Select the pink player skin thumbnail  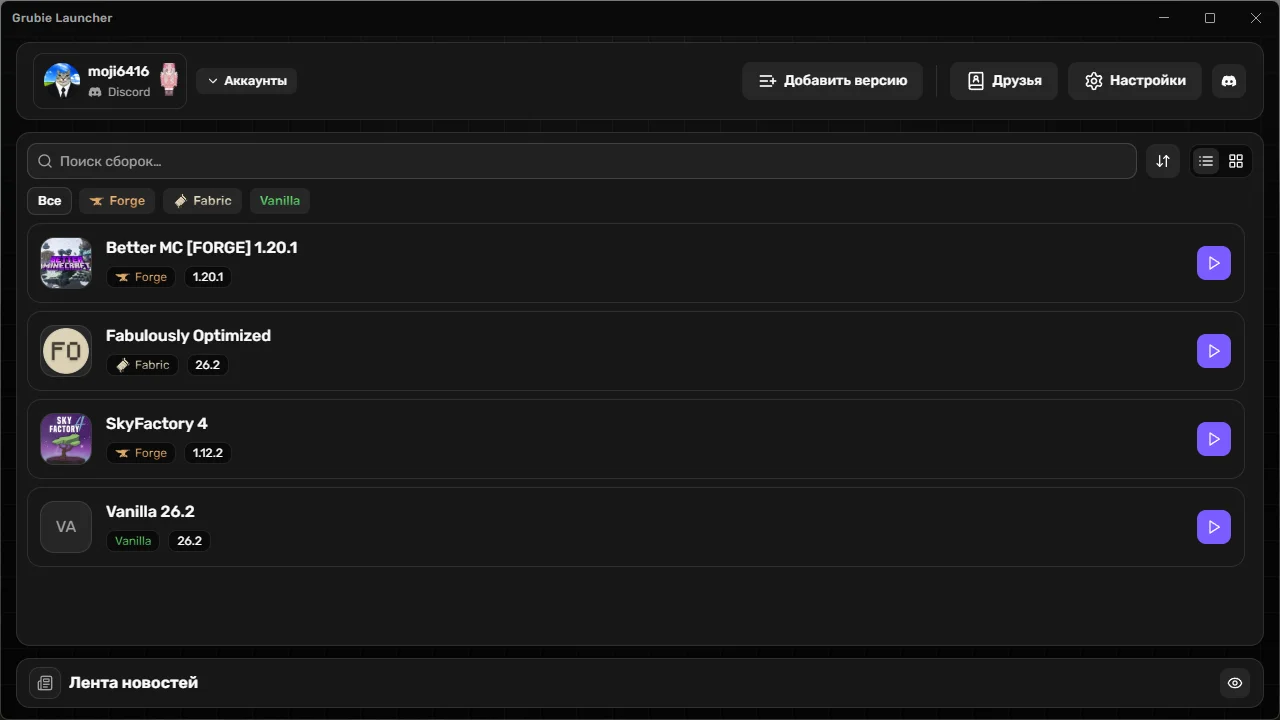point(169,80)
